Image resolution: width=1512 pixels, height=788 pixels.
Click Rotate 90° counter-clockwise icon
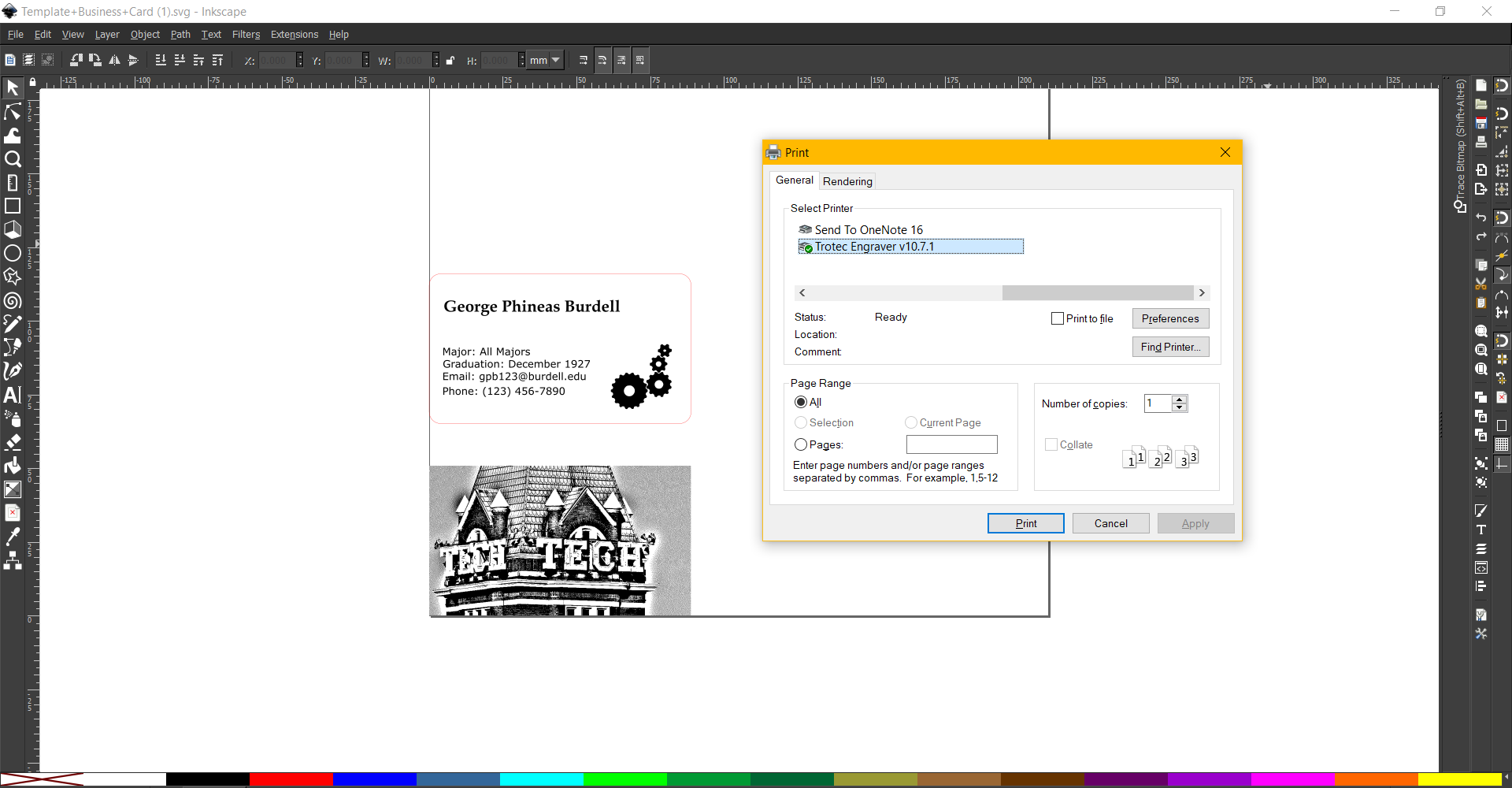[x=76, y=60]
